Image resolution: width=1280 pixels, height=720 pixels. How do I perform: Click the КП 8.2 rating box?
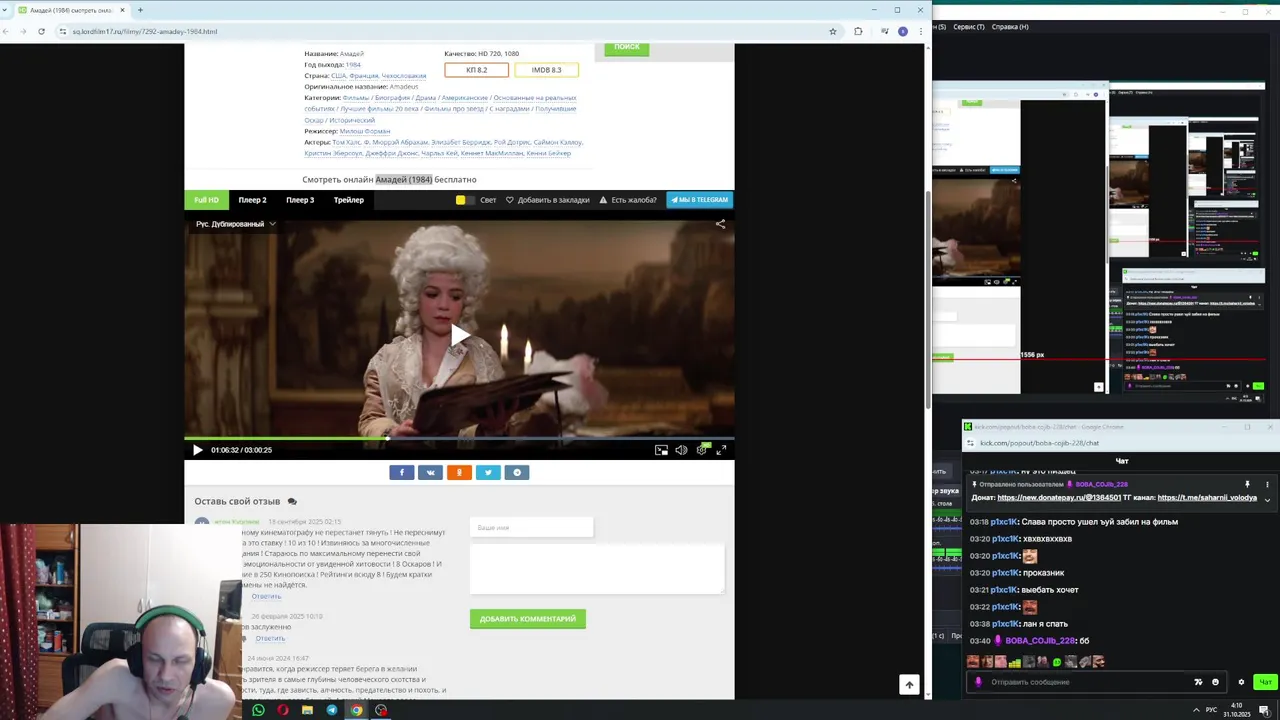[477, 70]
